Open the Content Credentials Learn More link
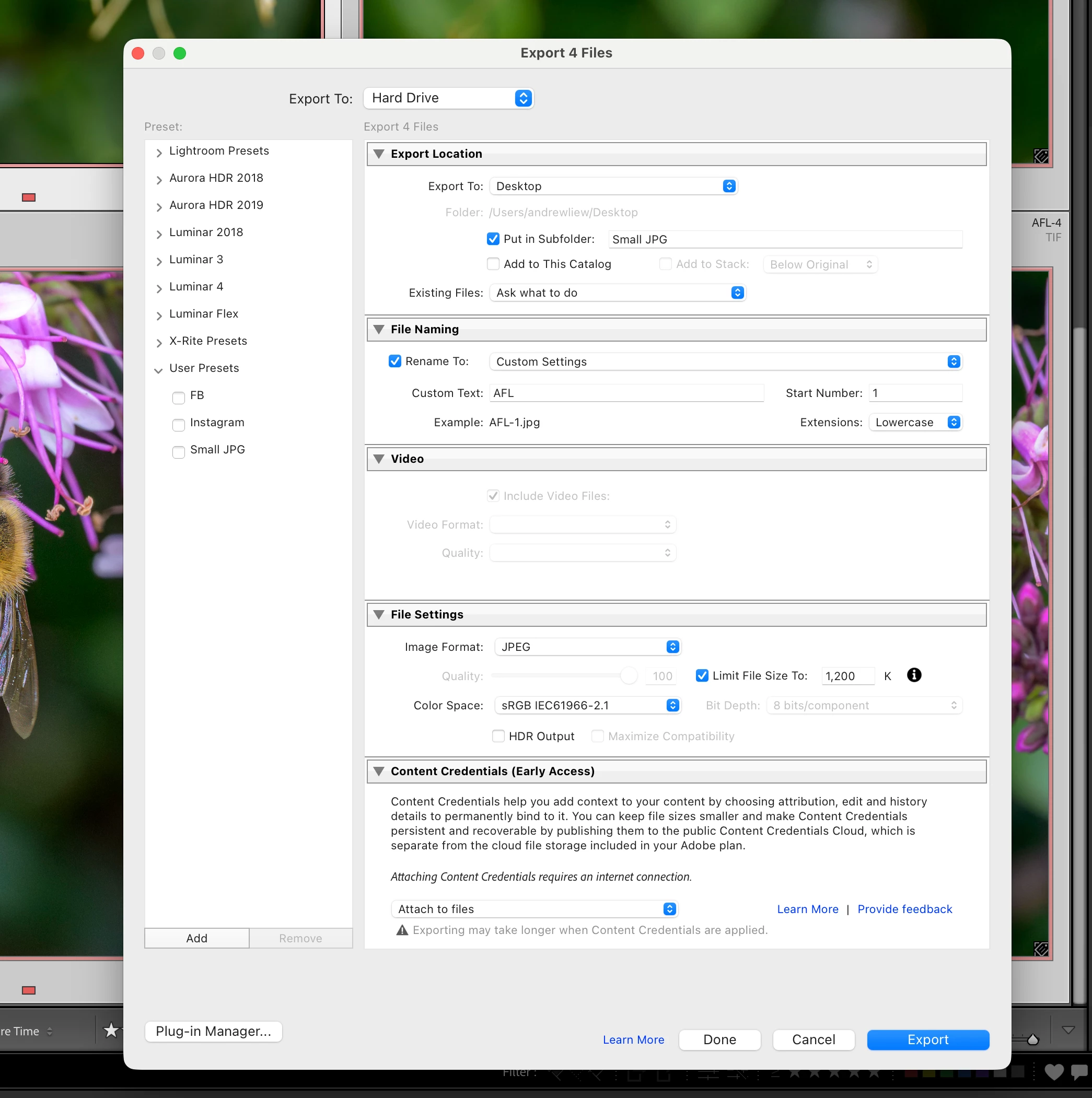This screenshot has height=1098, width=1092. point(807,909)
